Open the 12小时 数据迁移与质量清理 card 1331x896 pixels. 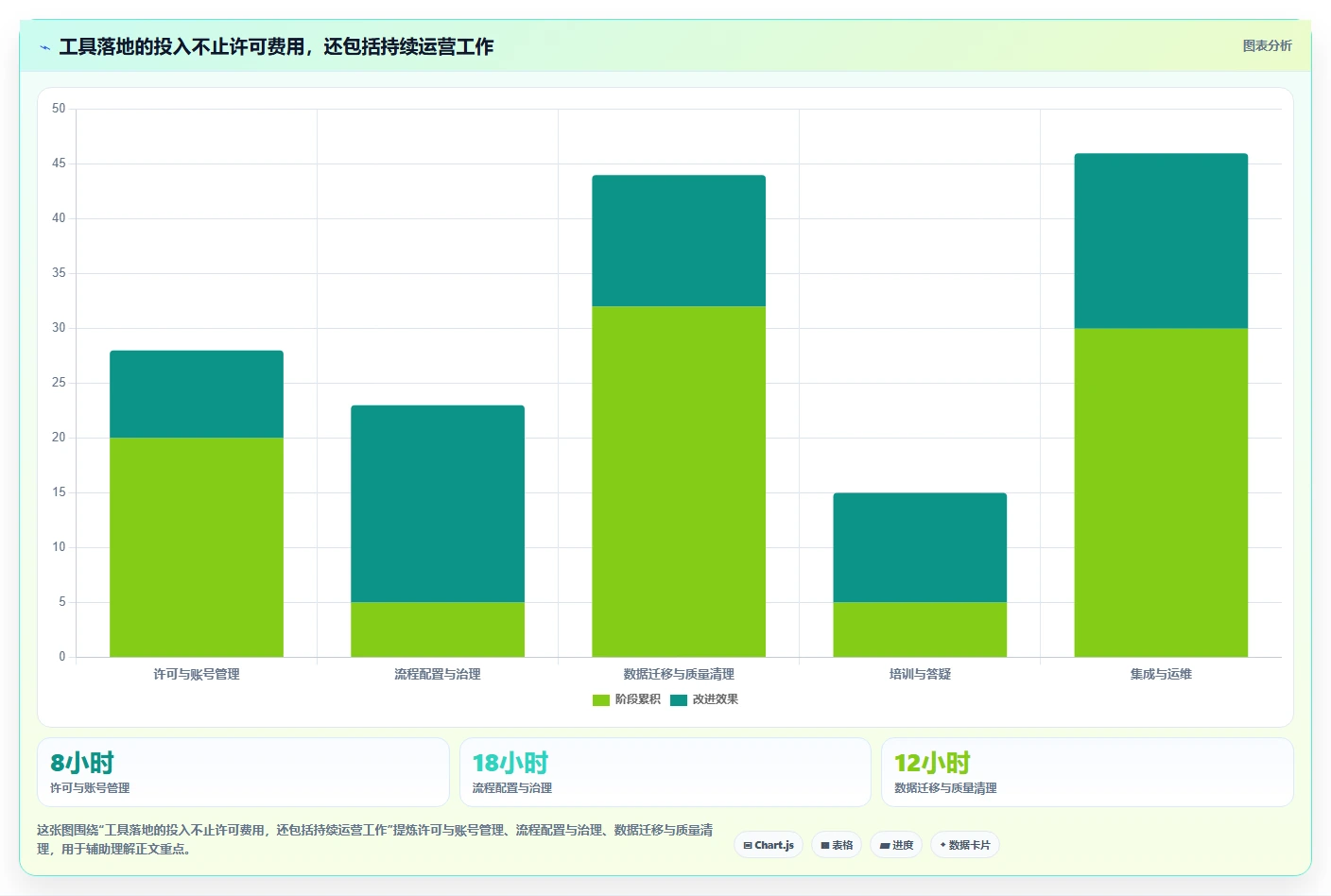(x=1087, y=772)
